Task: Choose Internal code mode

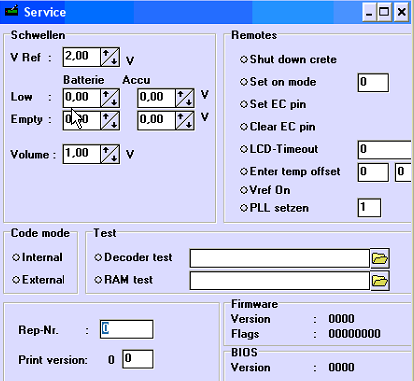Action: (x=37, y=257)
